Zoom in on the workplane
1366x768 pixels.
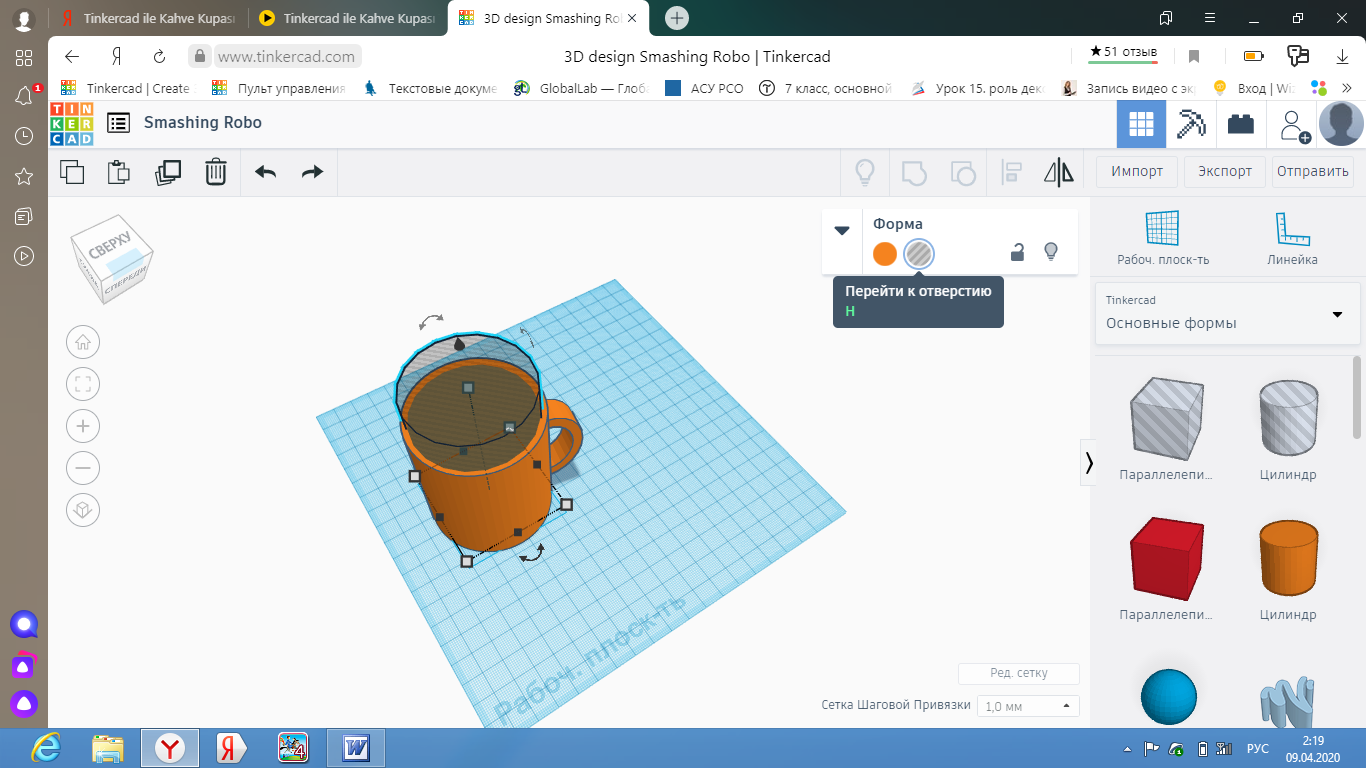[83, 426]
